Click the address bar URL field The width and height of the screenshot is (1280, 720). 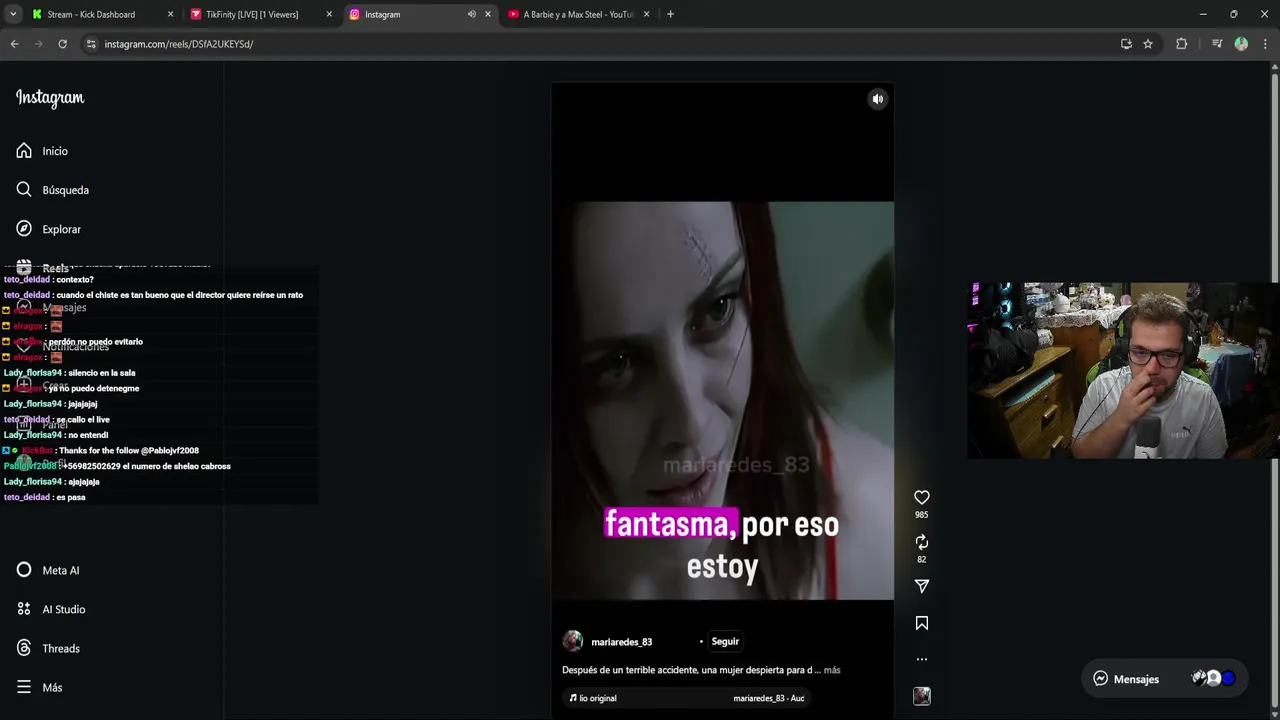[x=600, y=44]
